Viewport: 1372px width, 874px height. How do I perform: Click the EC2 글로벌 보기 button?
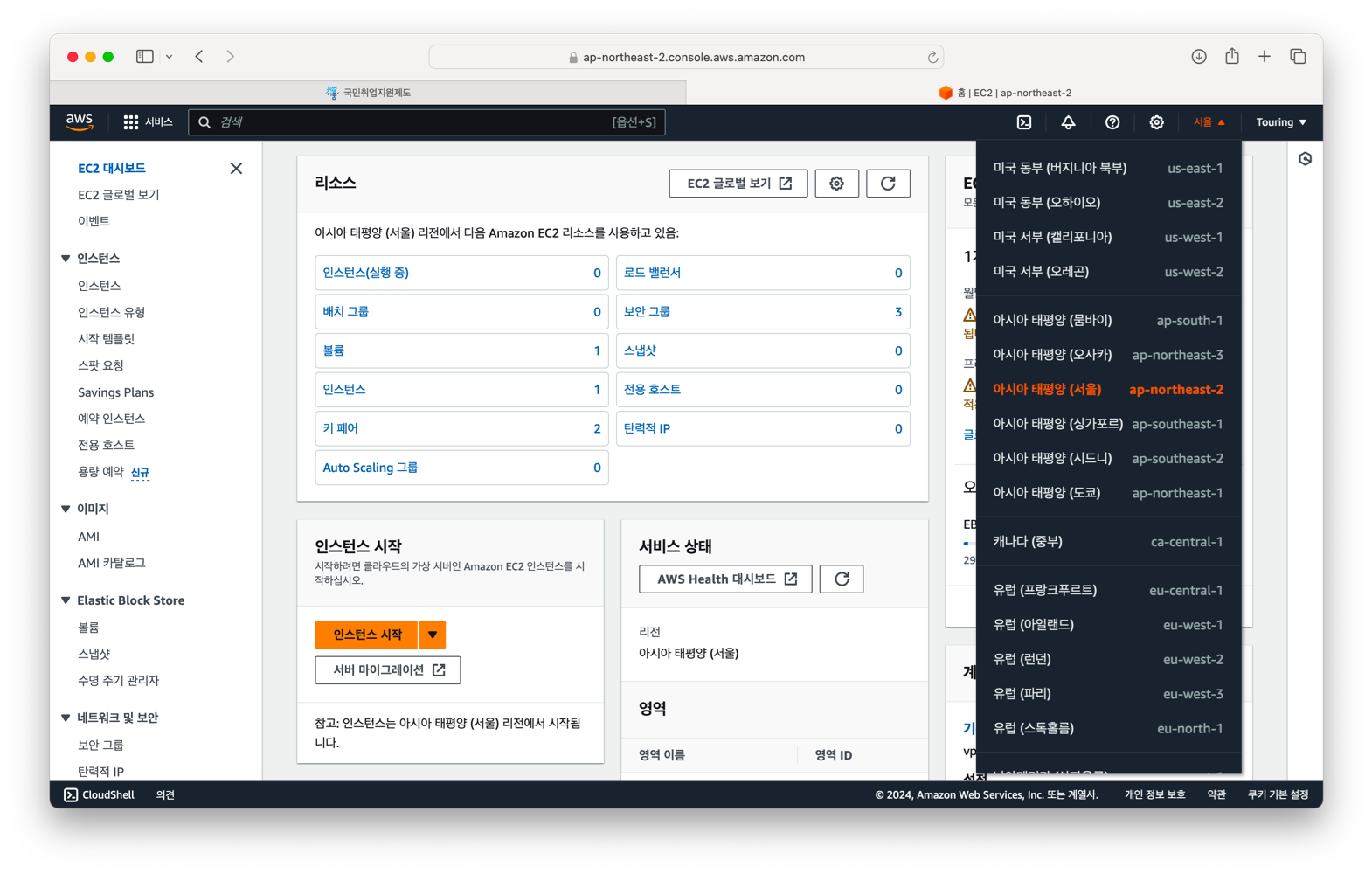[738, 184]
